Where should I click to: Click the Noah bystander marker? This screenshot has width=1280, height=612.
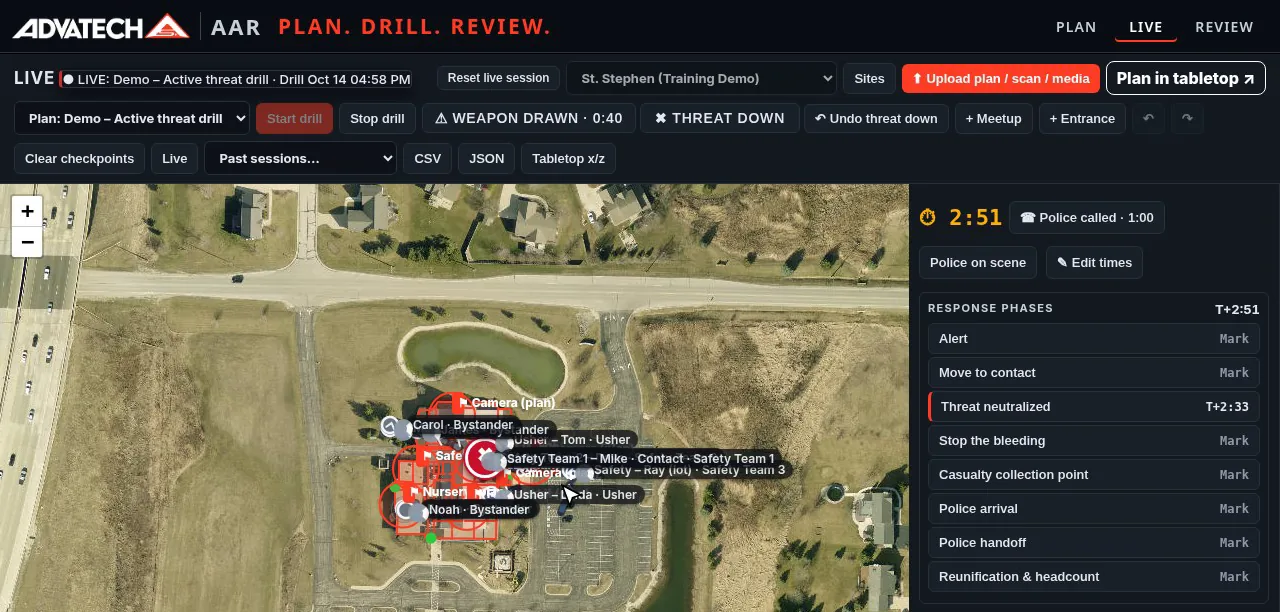point(408,511)
